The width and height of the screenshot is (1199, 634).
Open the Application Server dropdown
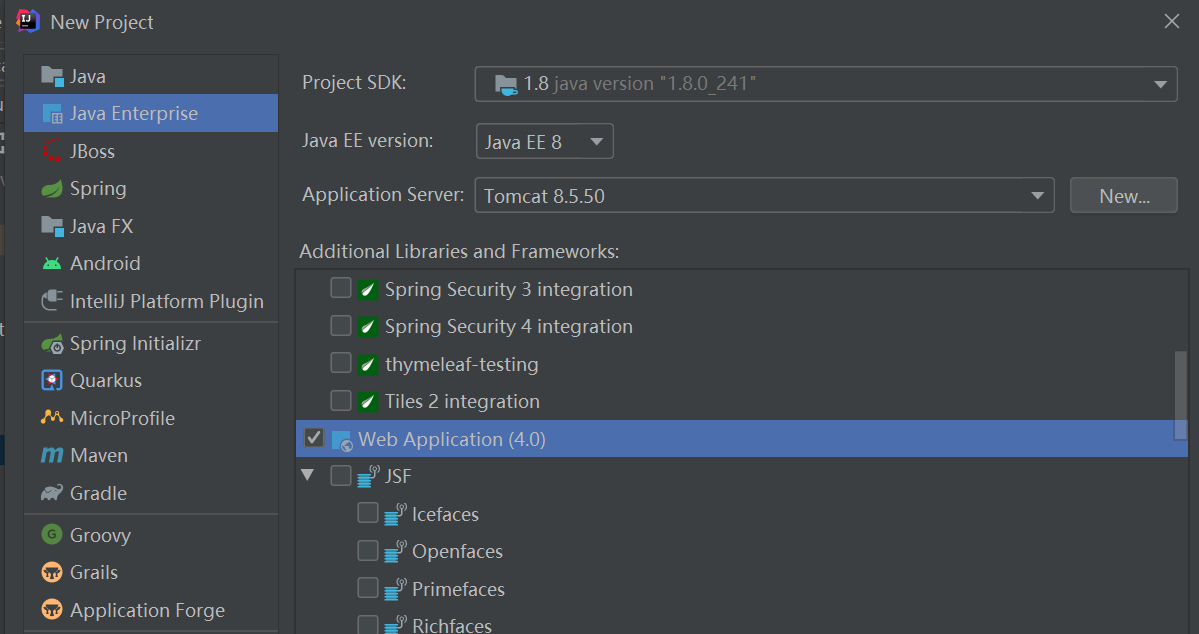(x=765, y=196)
